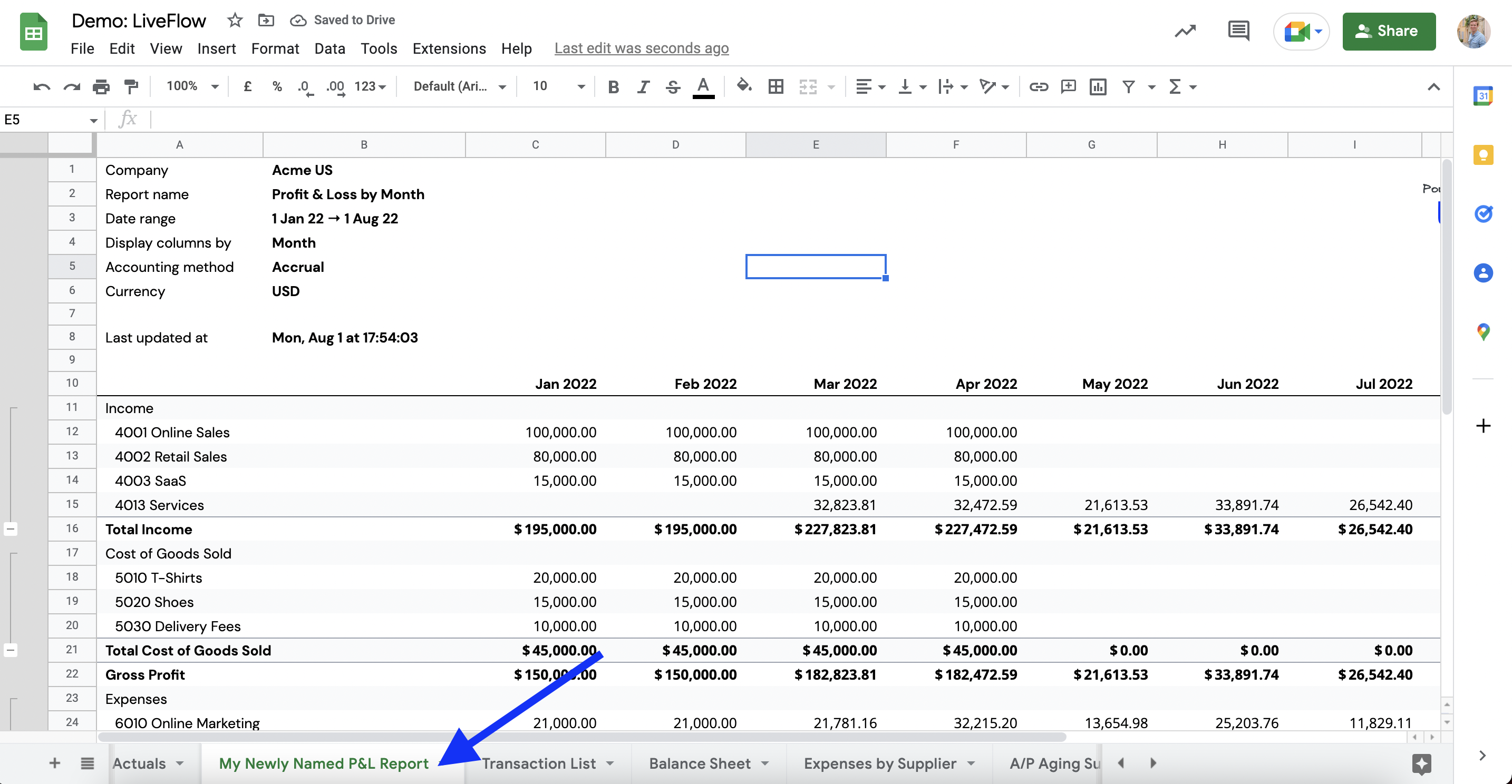This screenshot has width=1512, height=784.
Task: Open the File menu
Action: click(x=82, y=48)
